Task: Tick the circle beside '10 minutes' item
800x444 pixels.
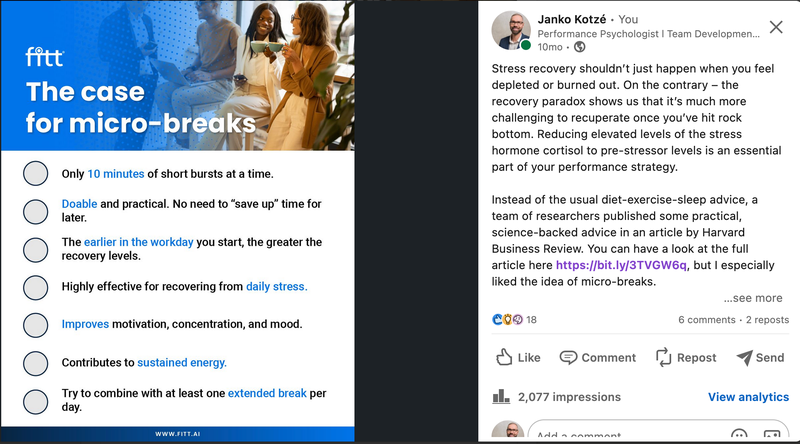Action: coord(35,173)
